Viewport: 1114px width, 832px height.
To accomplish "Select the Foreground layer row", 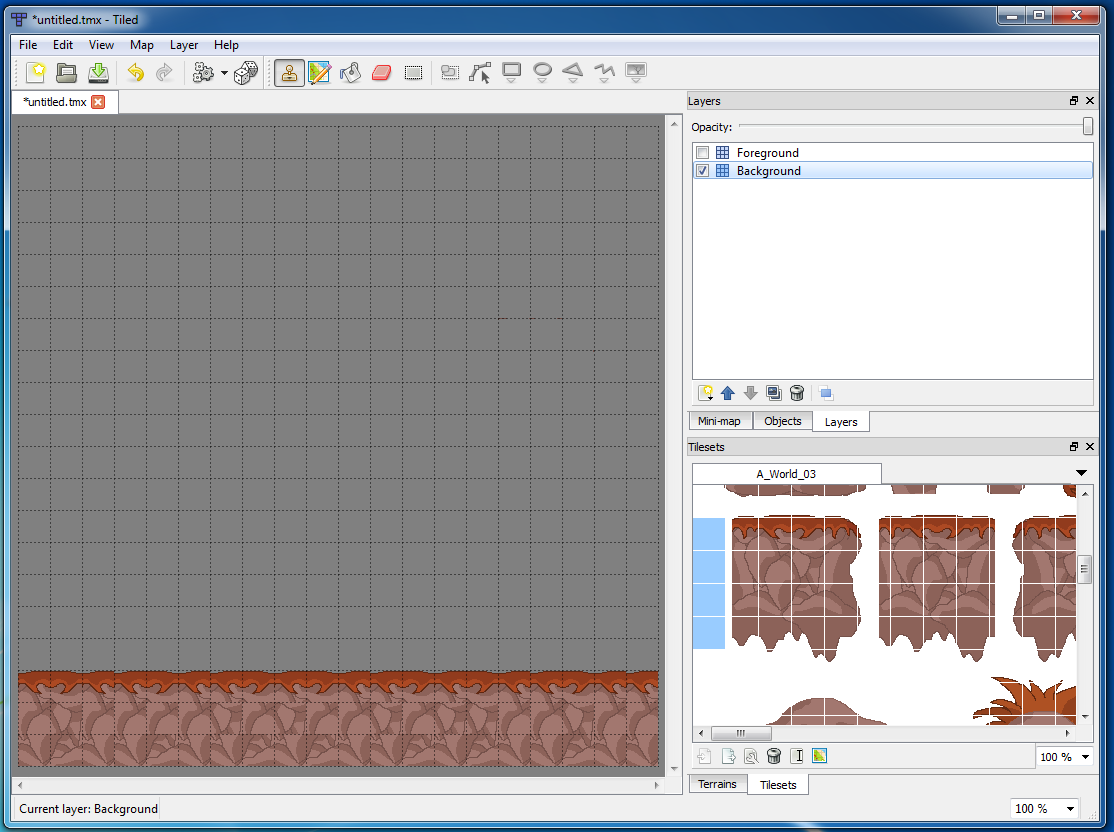I will click(x=892, y=153).
